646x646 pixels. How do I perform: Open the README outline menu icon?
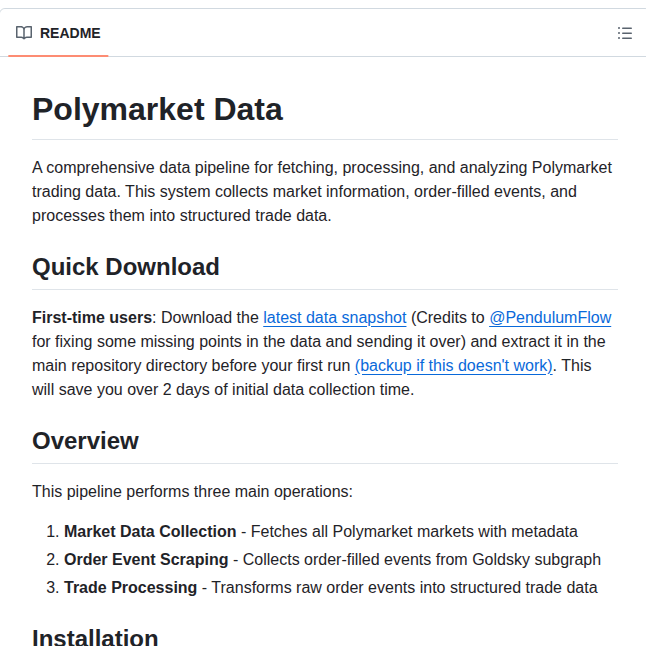[x=625, y=33]
